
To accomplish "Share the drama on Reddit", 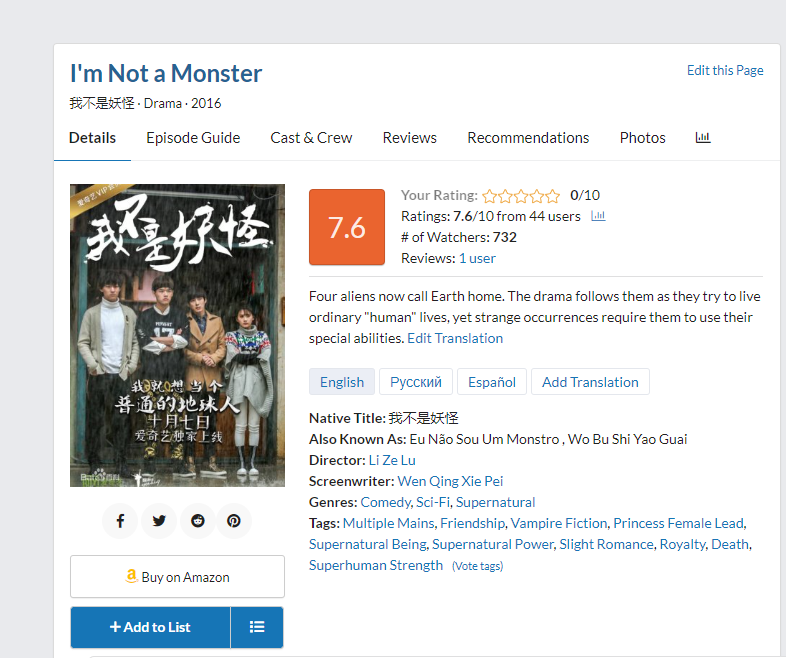I will point(196,521).
